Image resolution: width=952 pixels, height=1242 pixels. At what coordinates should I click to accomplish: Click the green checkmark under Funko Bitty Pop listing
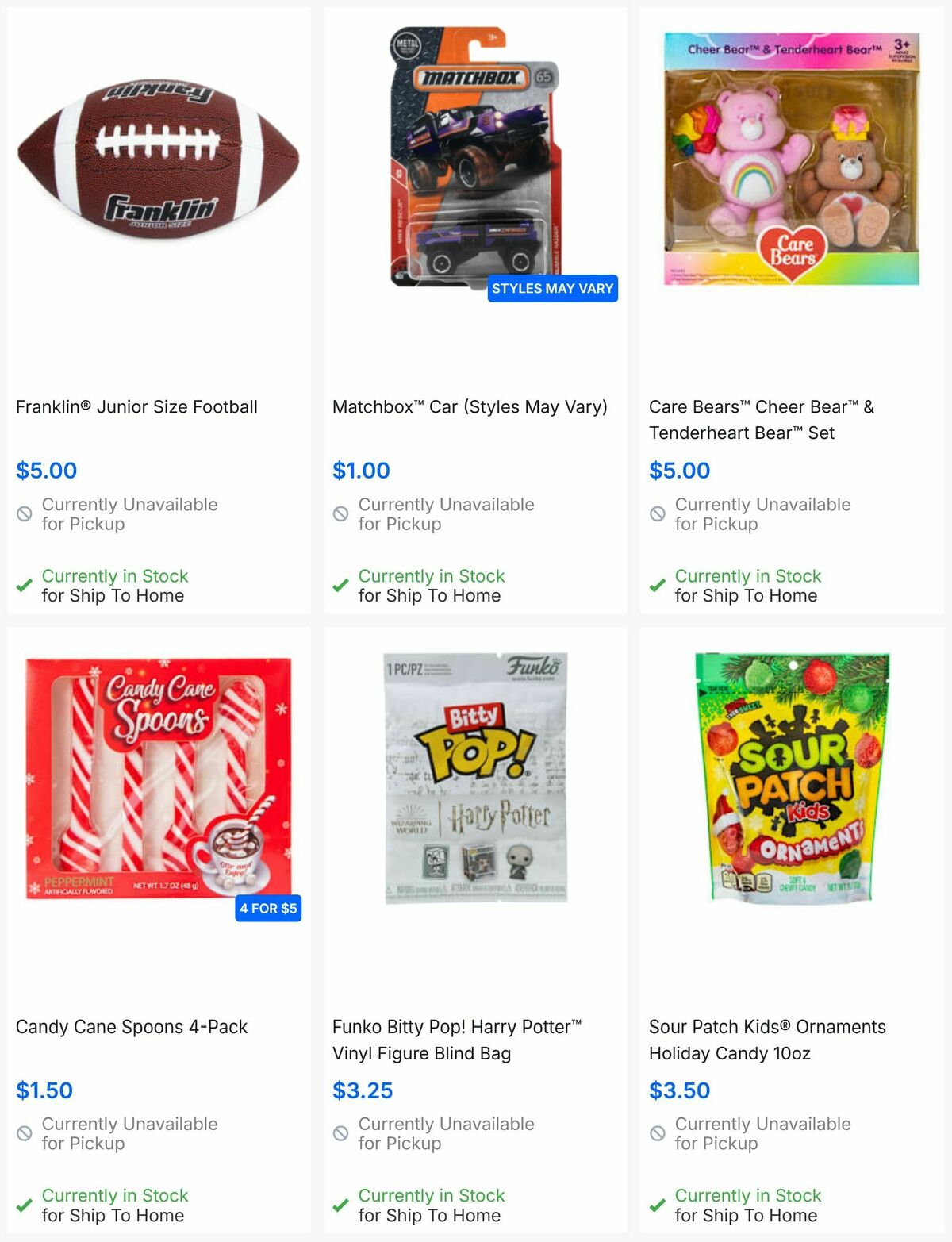click(x=341, y=1204)
